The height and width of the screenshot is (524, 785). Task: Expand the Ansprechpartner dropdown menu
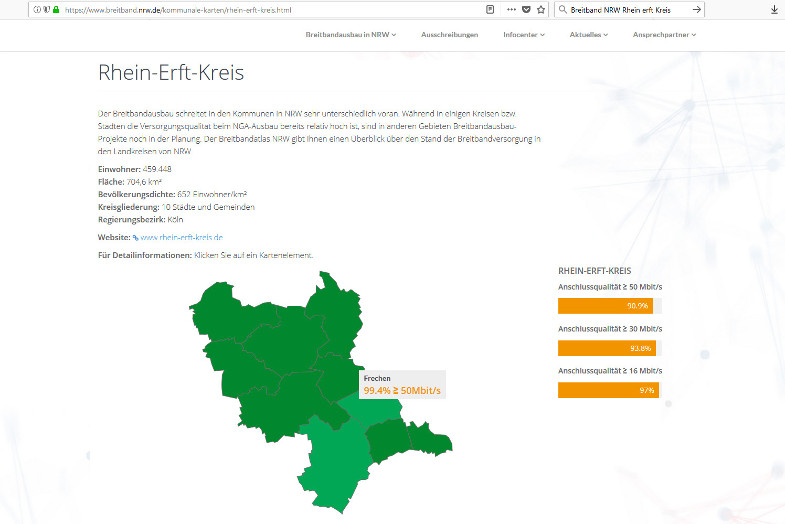click(664, 35)
